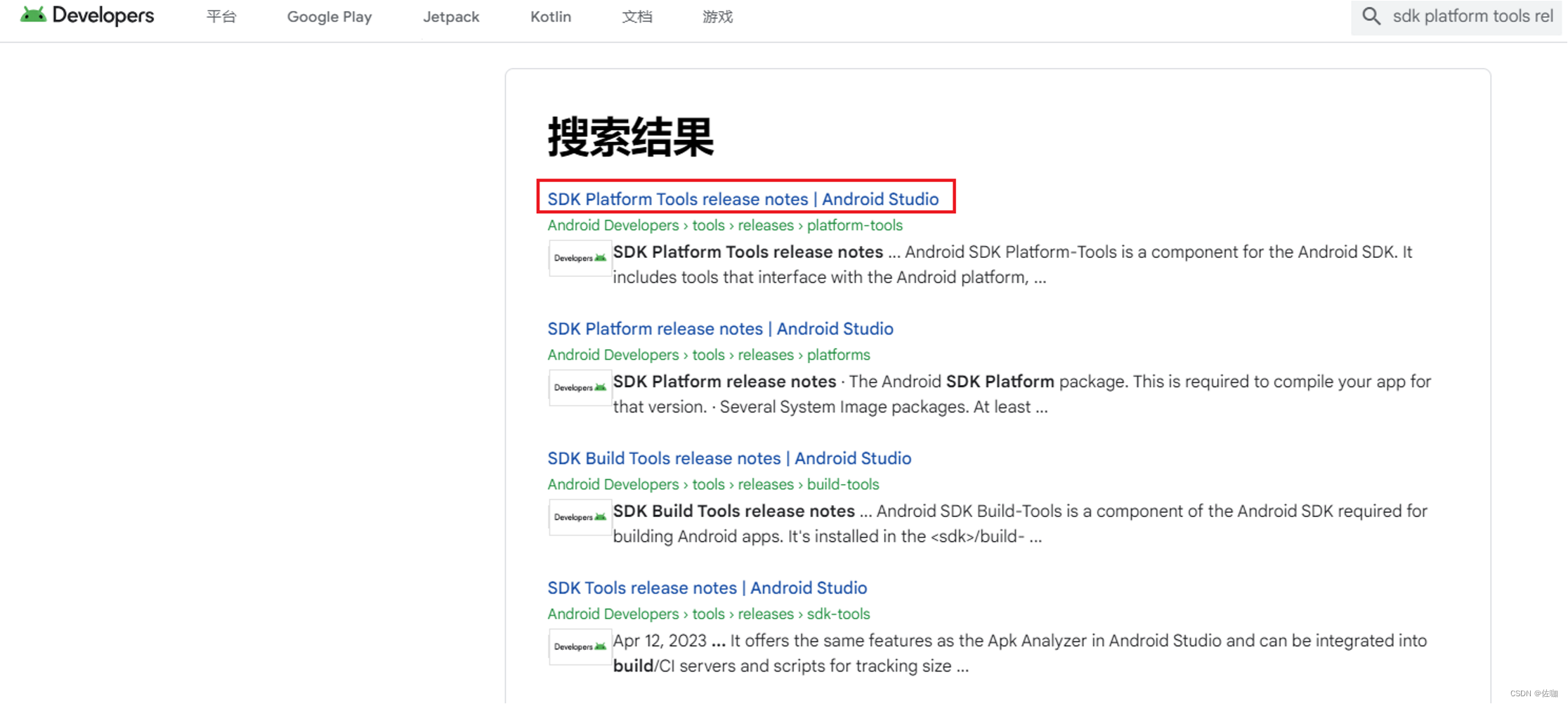Open SDK Build Tools release notes link
This screenshot has height=704, width=1568.
(729, 458)
